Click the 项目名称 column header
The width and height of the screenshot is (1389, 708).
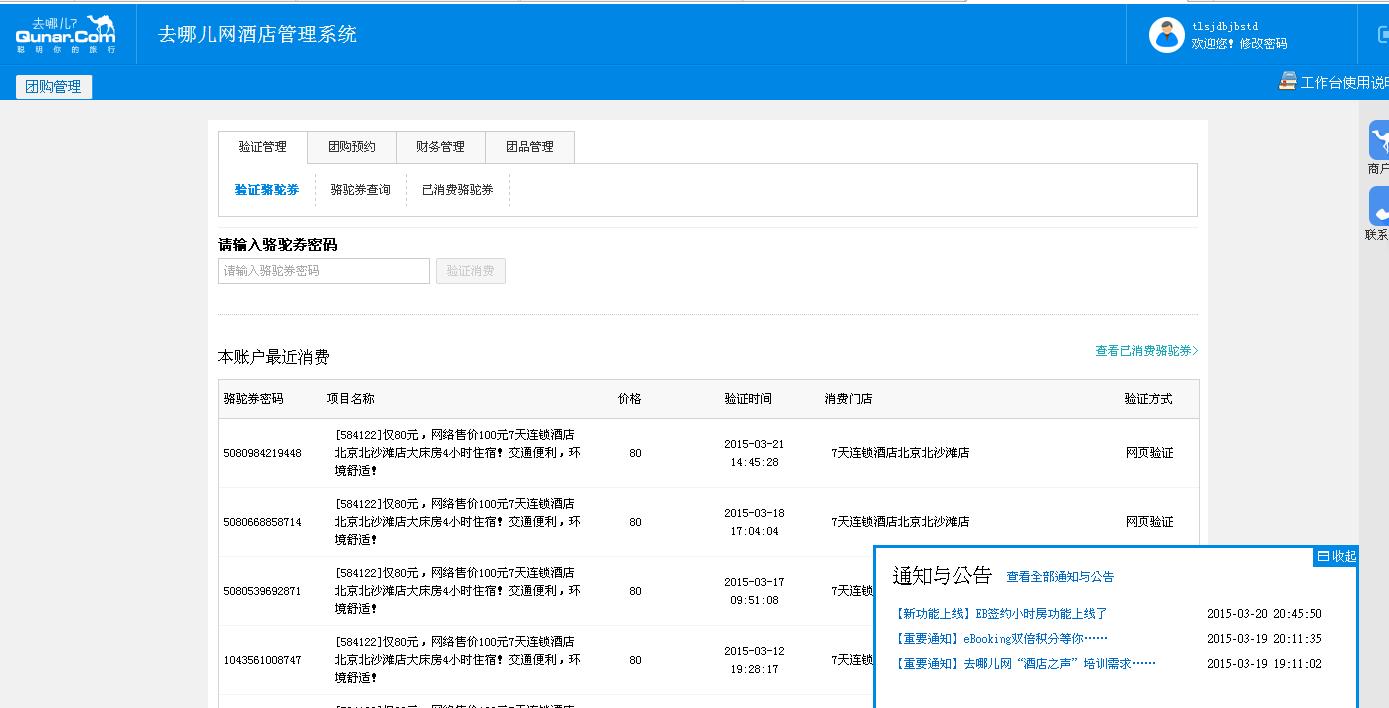(350, 399)
